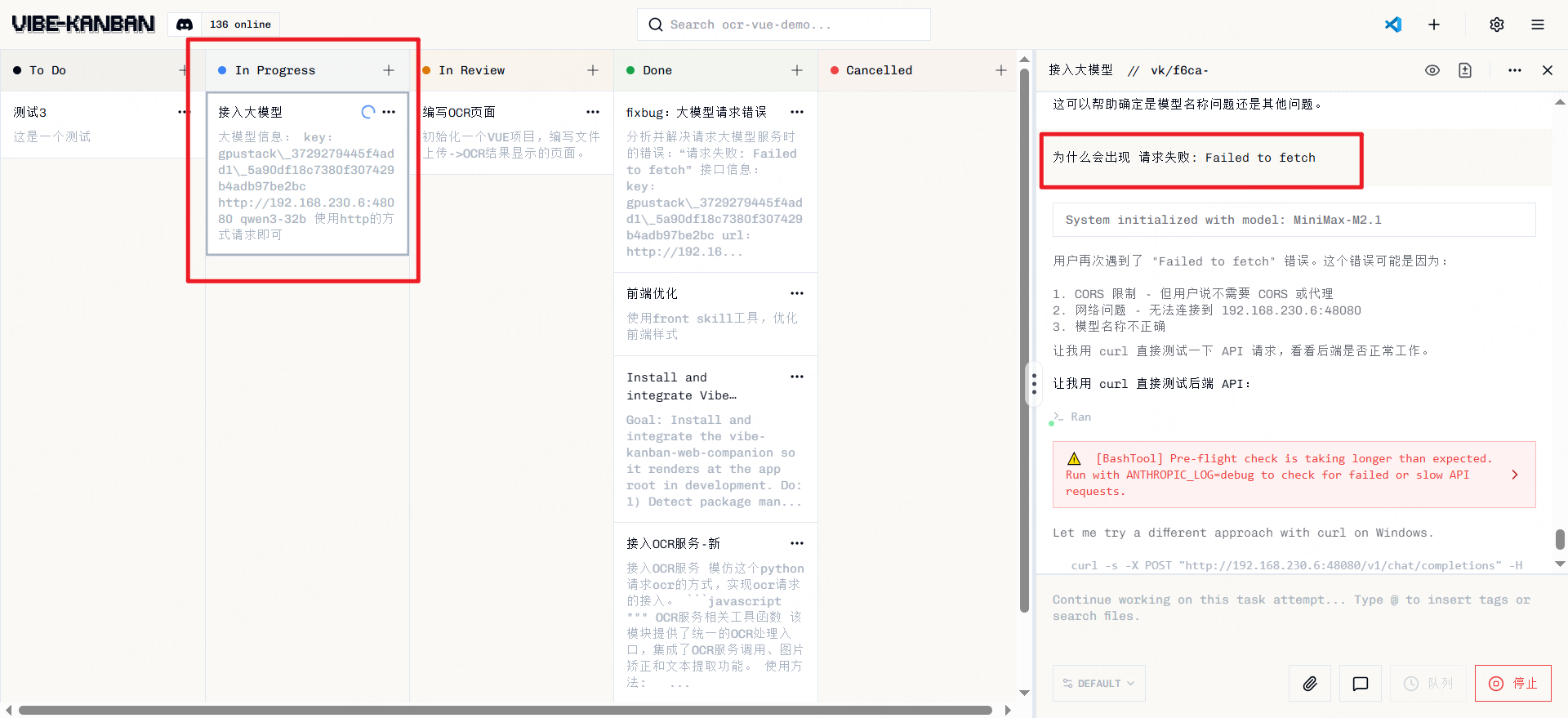Click the 为什么会出现 请求失败 user message
Viewport: 1568px width, 718px height.
(1184, 158)
